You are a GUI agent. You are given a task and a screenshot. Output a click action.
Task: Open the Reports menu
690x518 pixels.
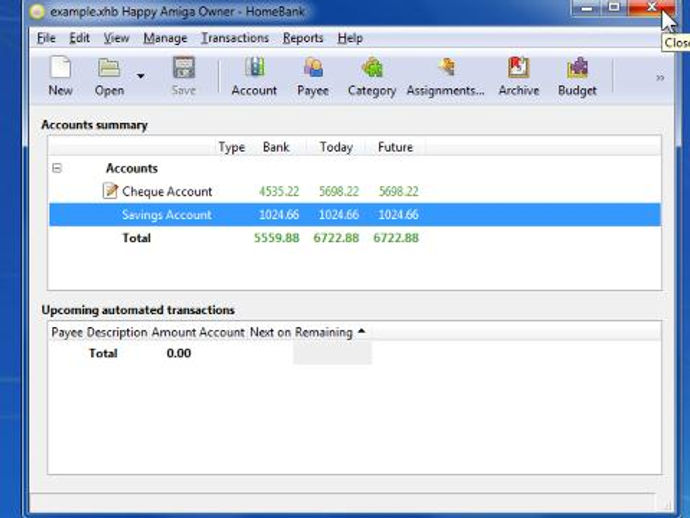tap(303, 38)
